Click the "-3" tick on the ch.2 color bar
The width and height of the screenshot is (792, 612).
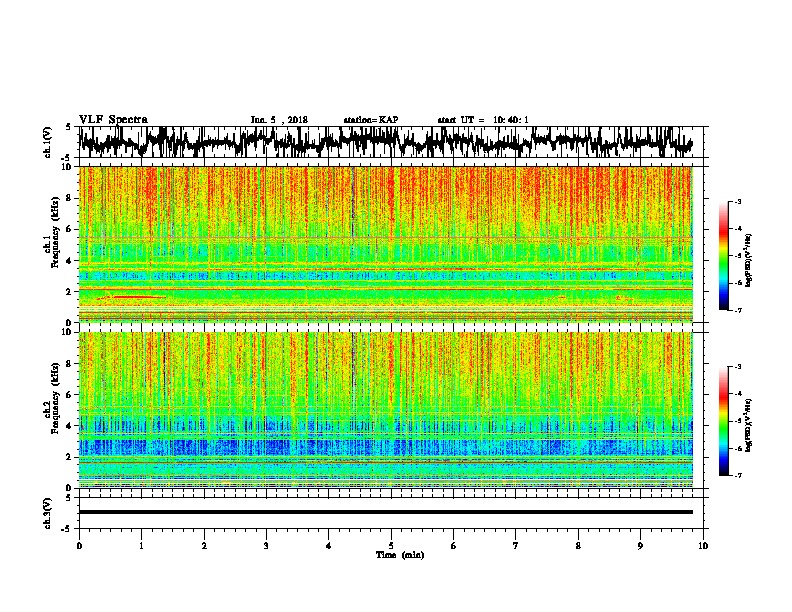(738, 367)
